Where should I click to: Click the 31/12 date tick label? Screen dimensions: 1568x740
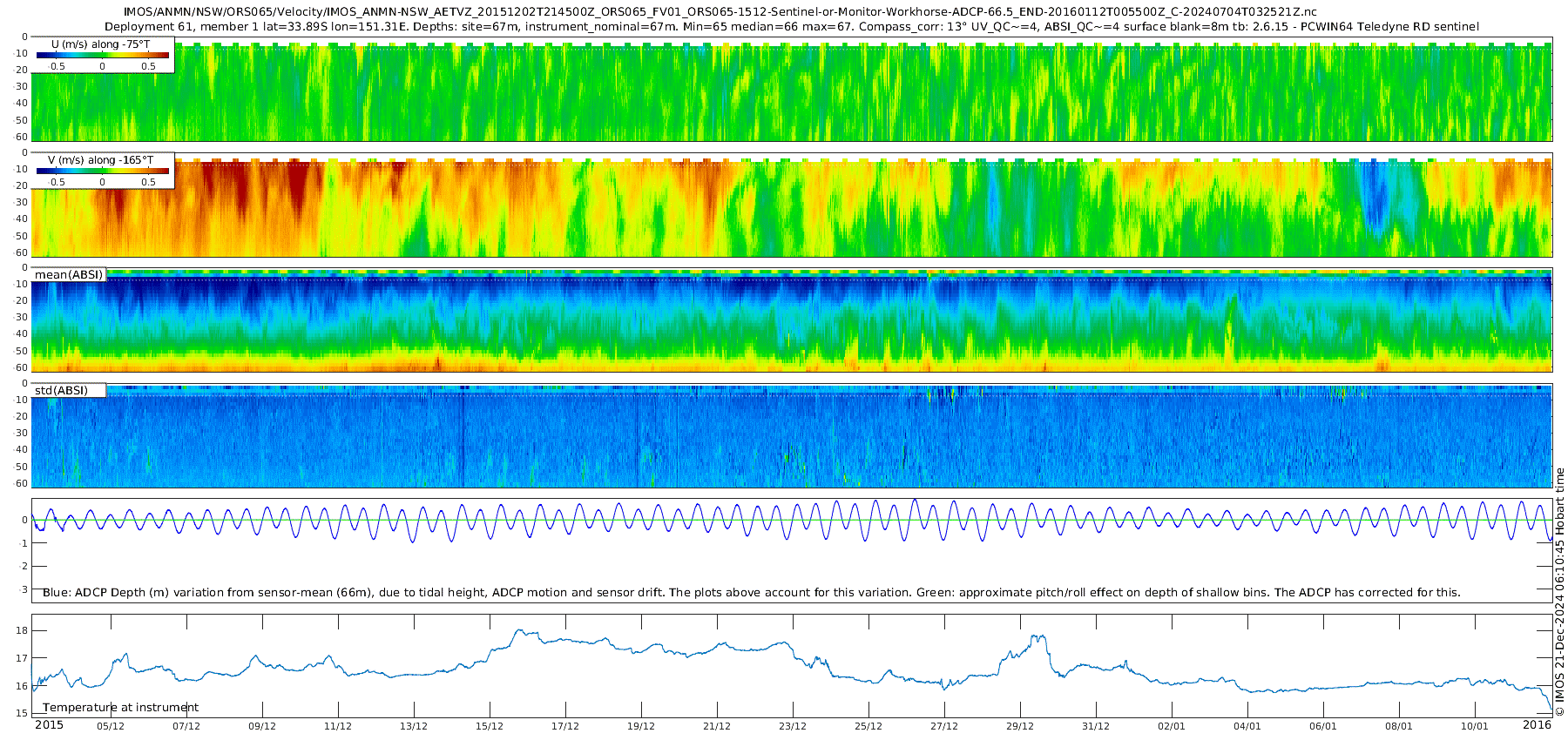[1096, 726]
